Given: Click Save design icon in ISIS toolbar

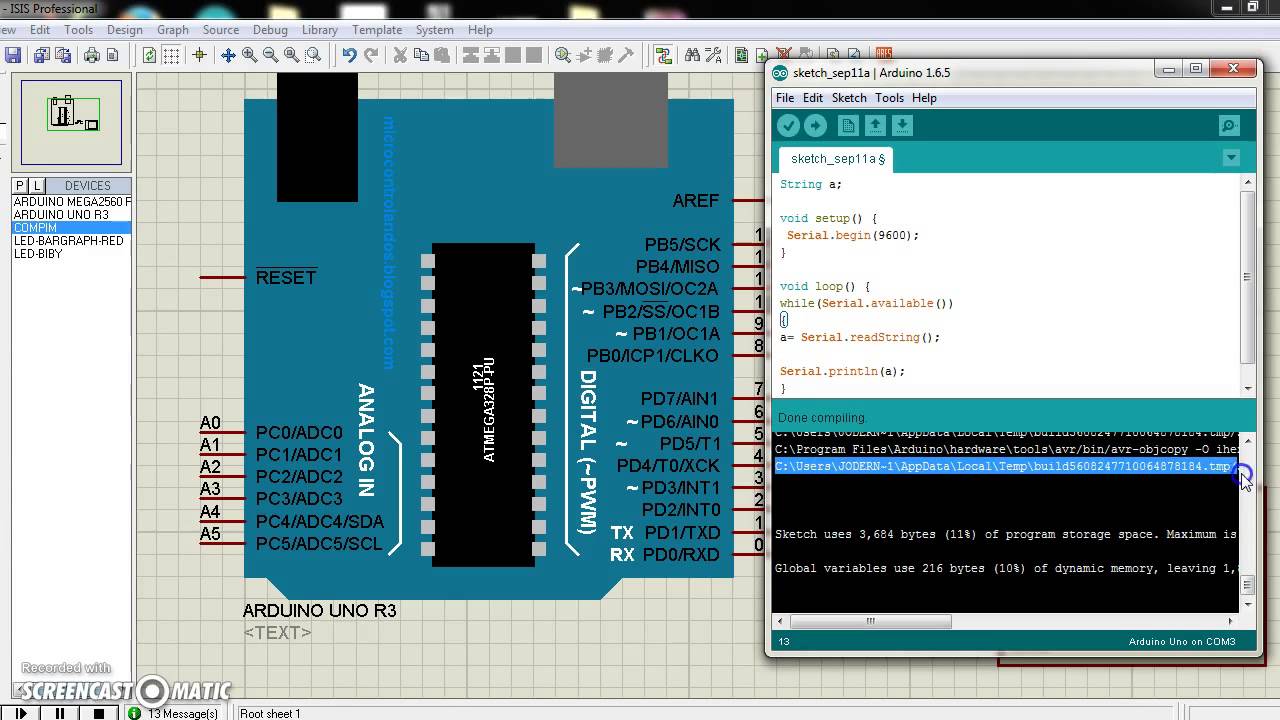Looking at the screenshot, I should pos(14,56).
